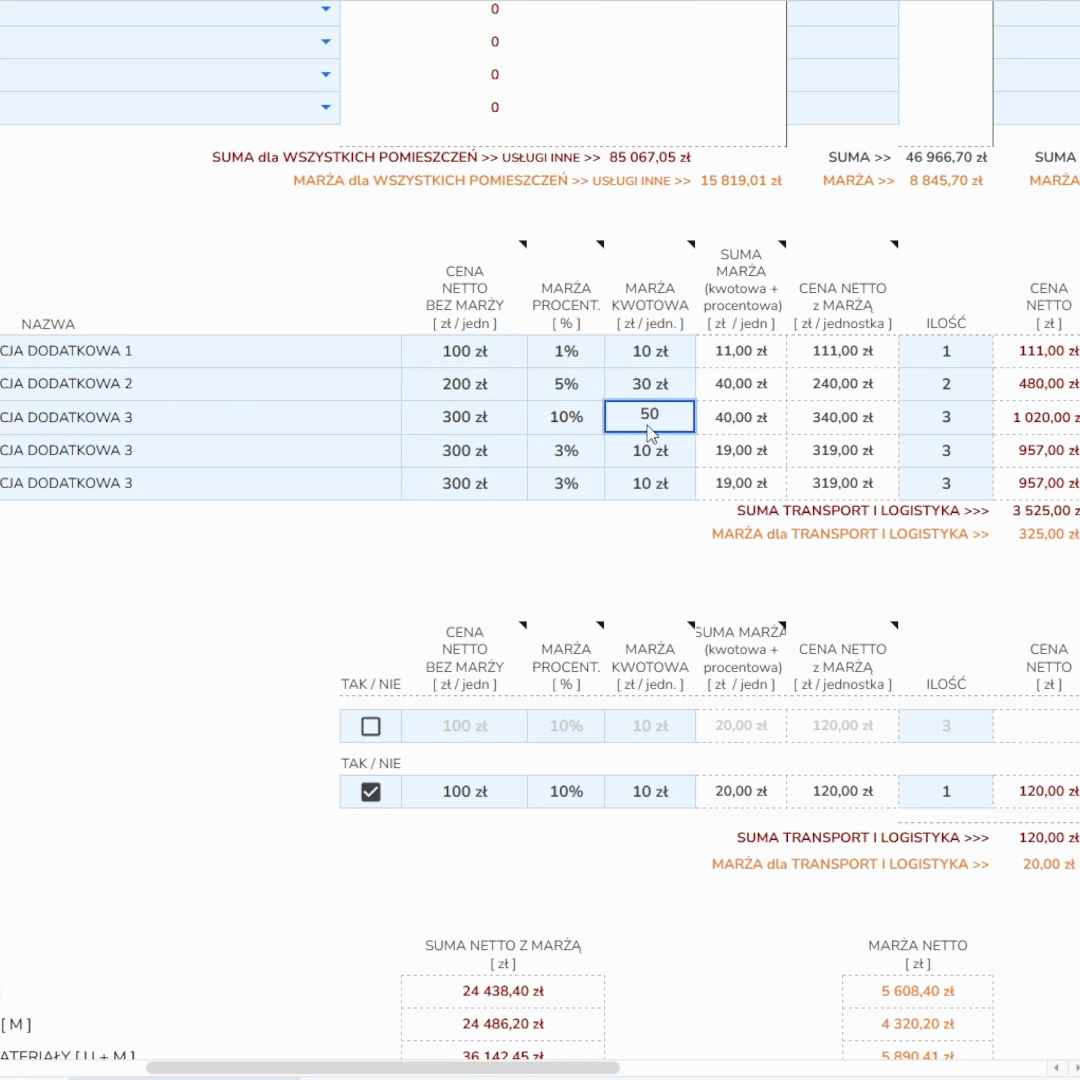The height and width of the screenshot is (1080, 1080).
Task: Select the 1% margin cell in DODATKOWA 1 row
Action: 566,351
